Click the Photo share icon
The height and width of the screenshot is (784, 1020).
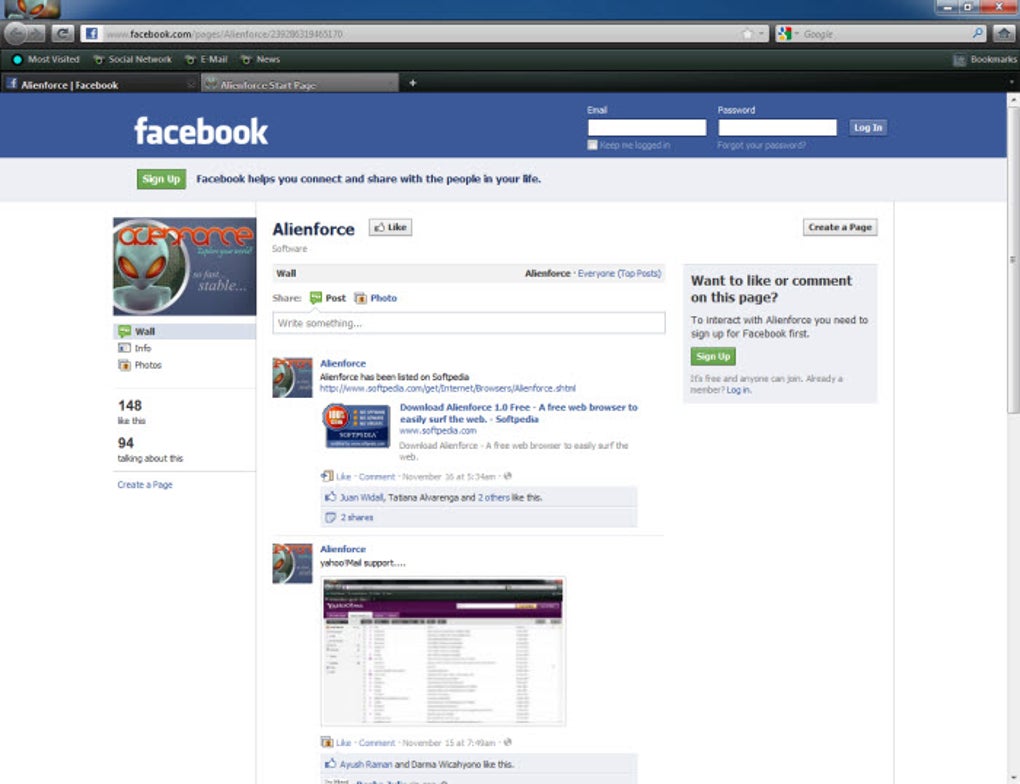point(360,298)
